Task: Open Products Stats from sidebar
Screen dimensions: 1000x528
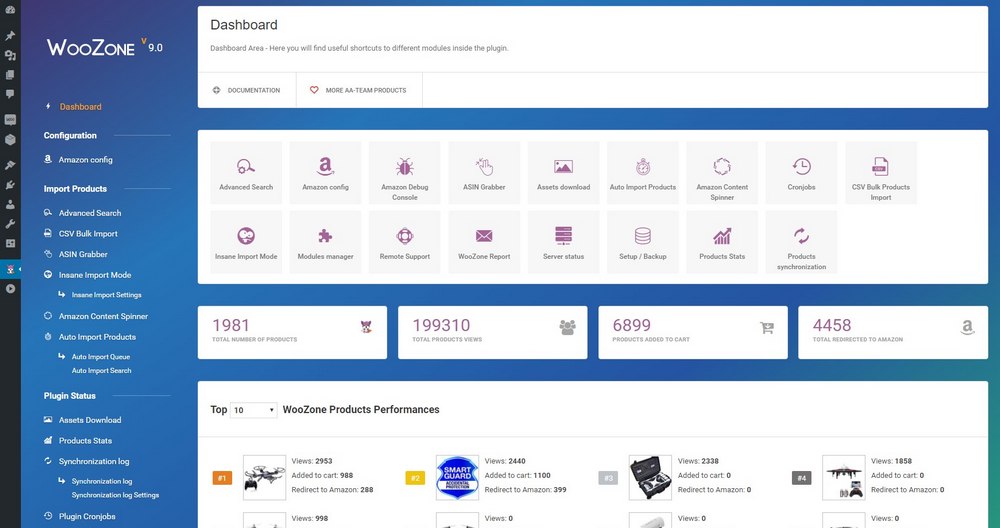Action: pyautogui.click(x=85, y=441)
